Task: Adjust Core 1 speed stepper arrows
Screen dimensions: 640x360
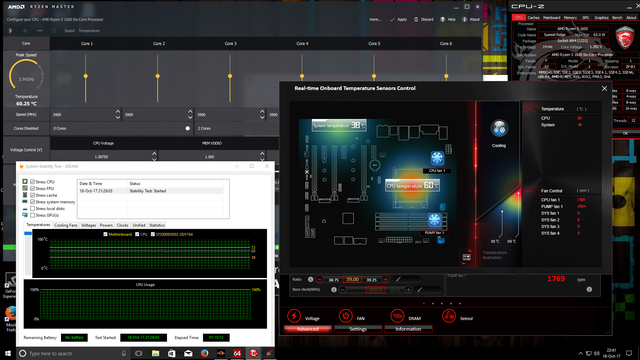Action: click(118, 114)
